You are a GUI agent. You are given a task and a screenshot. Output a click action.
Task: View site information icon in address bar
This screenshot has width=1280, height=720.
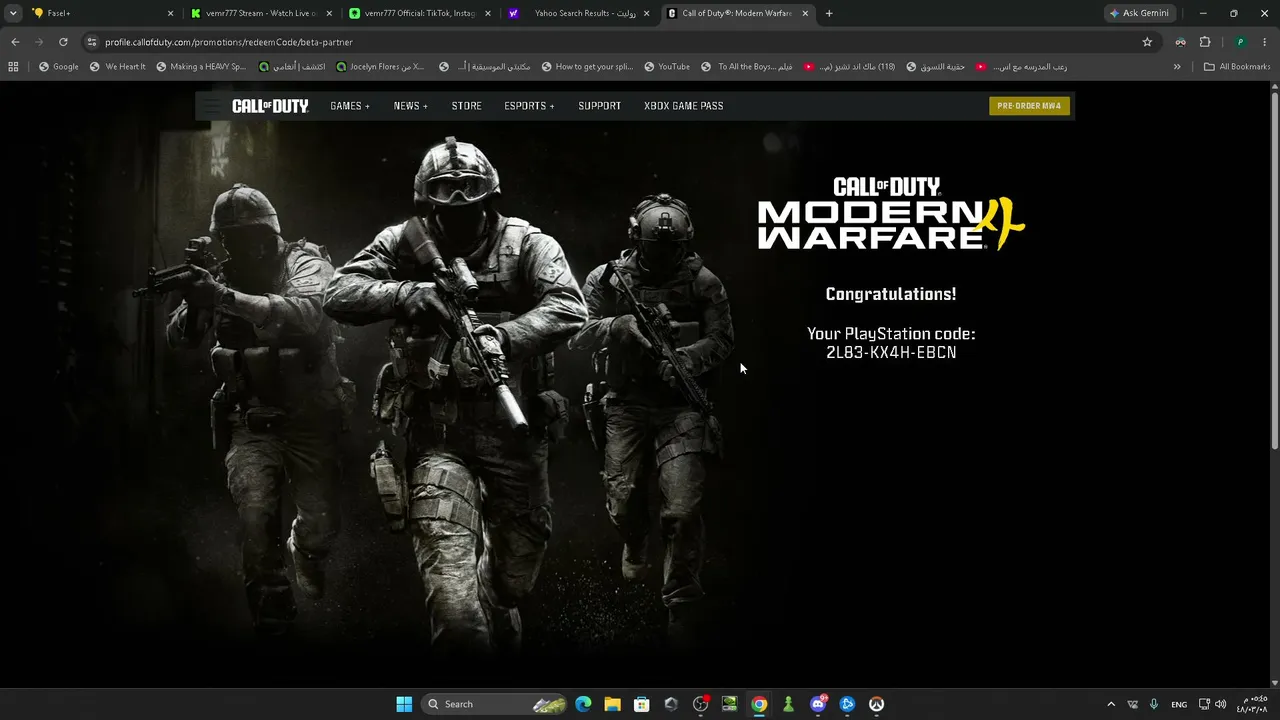tap(92, 42)
